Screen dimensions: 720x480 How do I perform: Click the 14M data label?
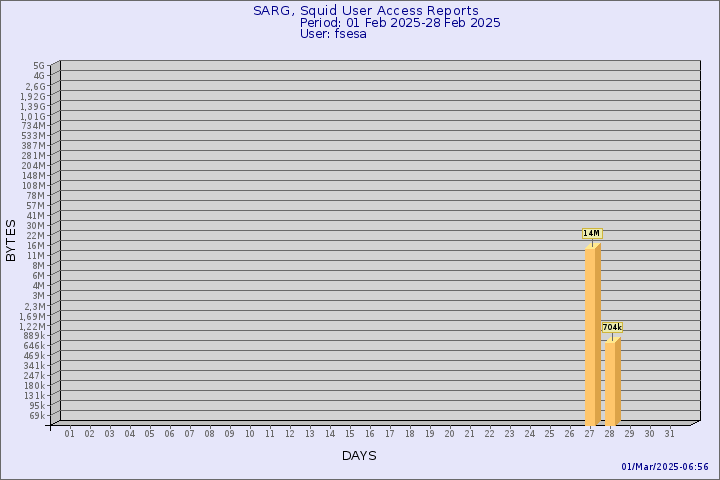coord(592,233)
